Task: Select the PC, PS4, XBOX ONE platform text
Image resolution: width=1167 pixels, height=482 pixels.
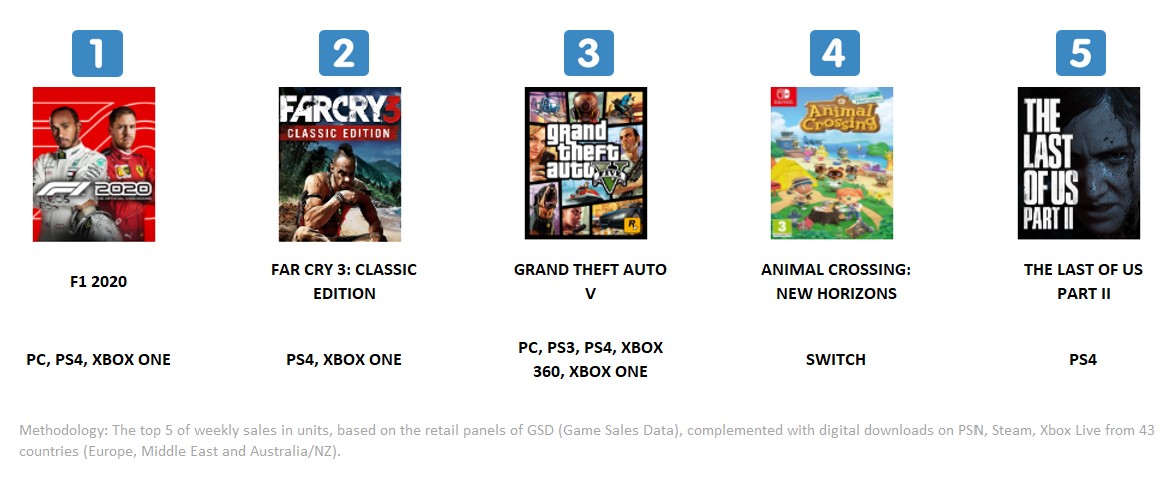Action: (98, 360)
